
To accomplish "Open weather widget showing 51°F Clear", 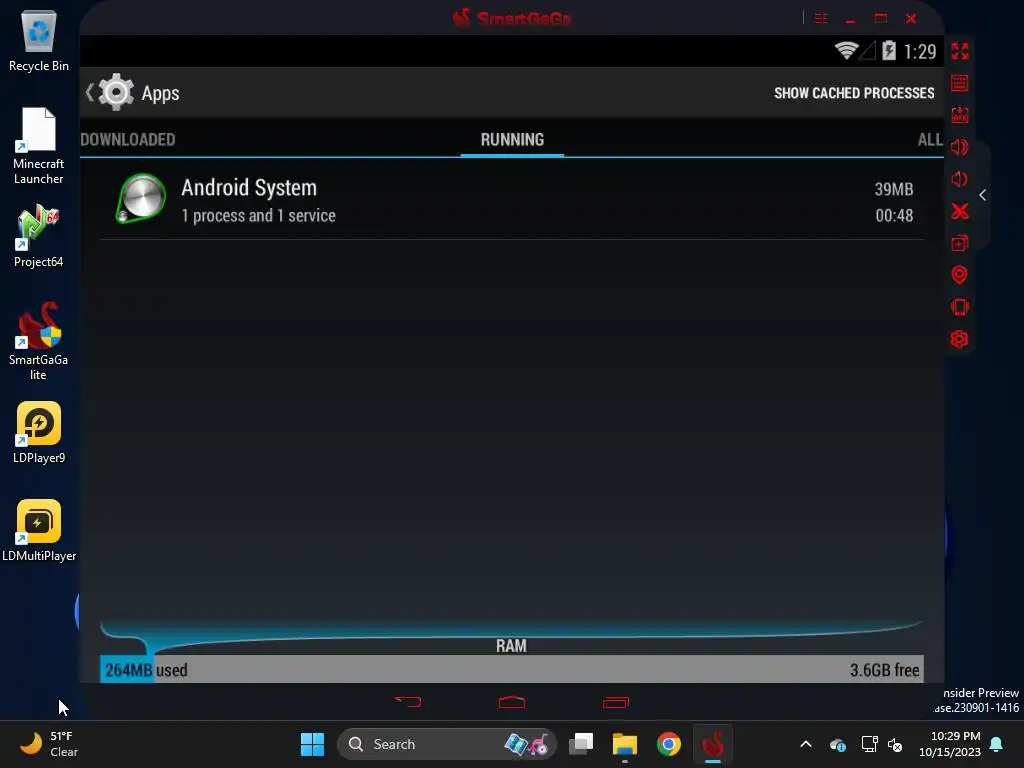I will pyautogui.click(x=49, y=744).
